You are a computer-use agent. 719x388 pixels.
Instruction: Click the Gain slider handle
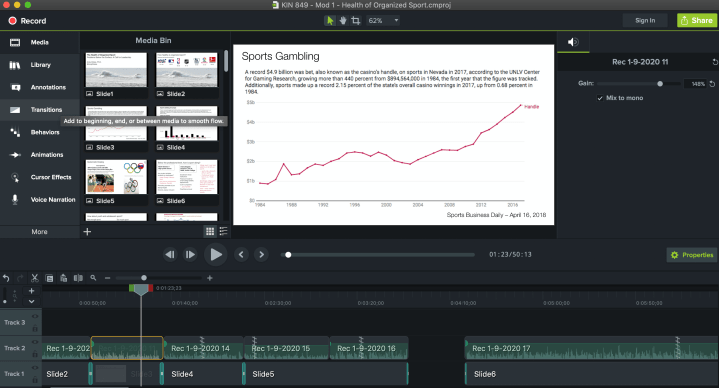[x=660, y=83]
